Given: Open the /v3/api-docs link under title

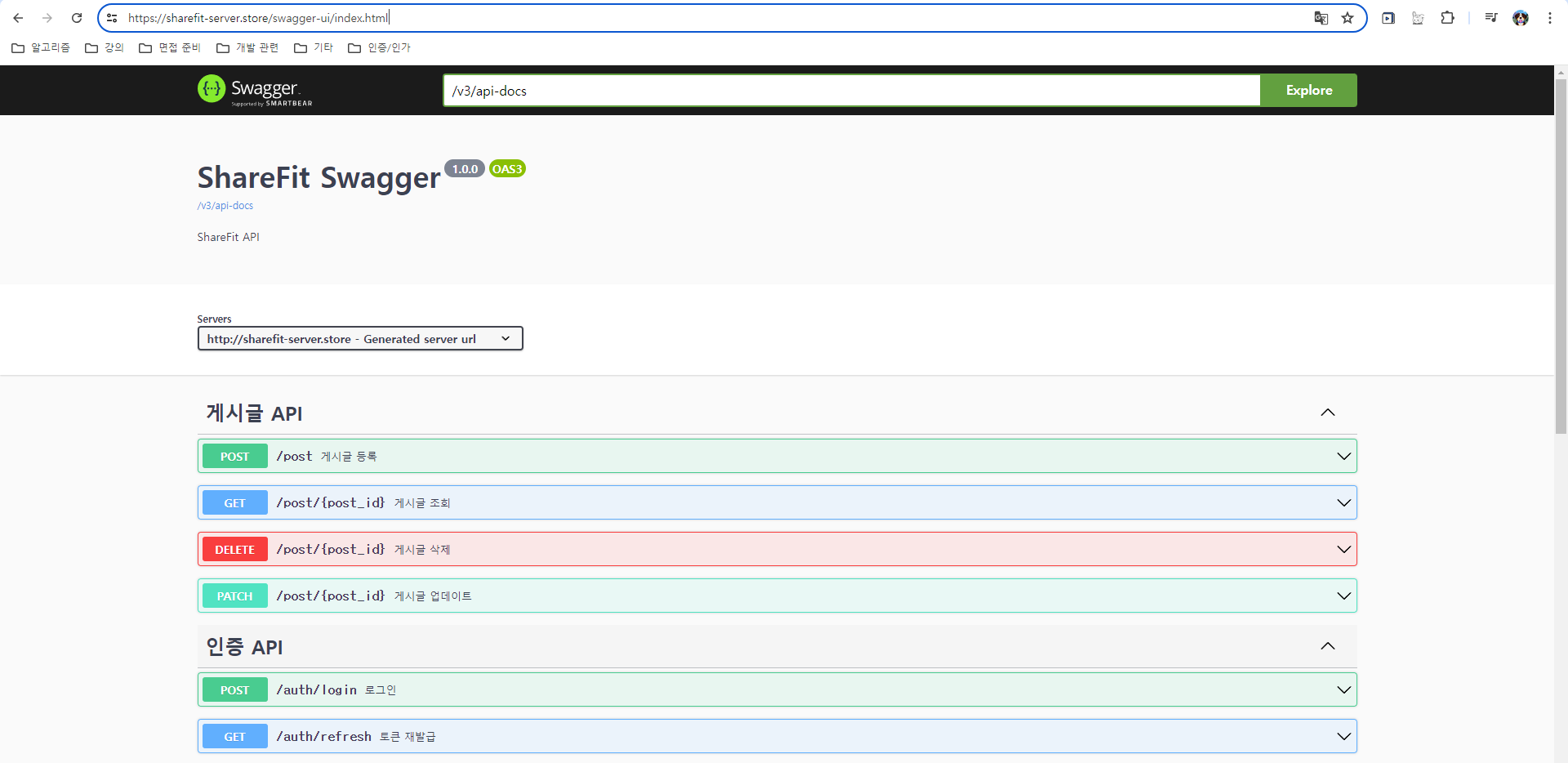Looking at the screenshot, I should [225, 206].
